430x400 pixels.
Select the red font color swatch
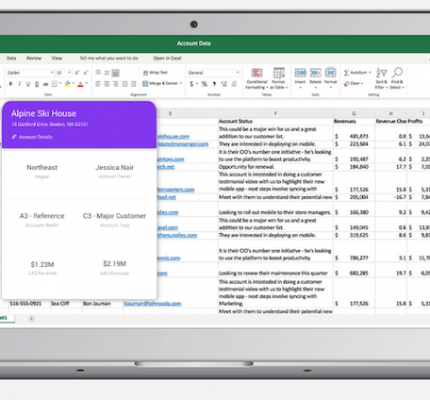pyautogui.click(x=80, y=84)
